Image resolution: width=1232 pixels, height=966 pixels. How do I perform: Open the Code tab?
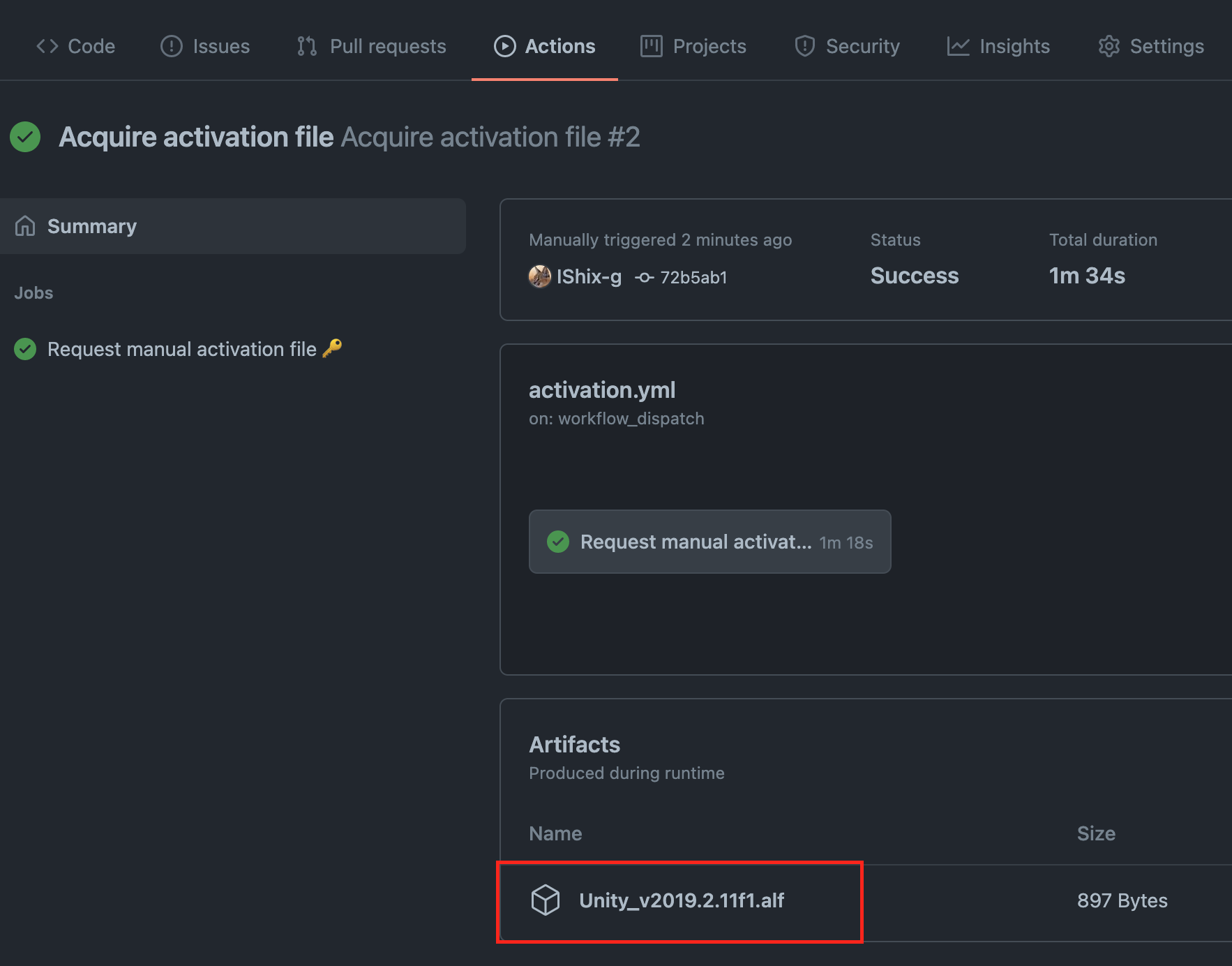pyautogui.click(x=75, y=46)
